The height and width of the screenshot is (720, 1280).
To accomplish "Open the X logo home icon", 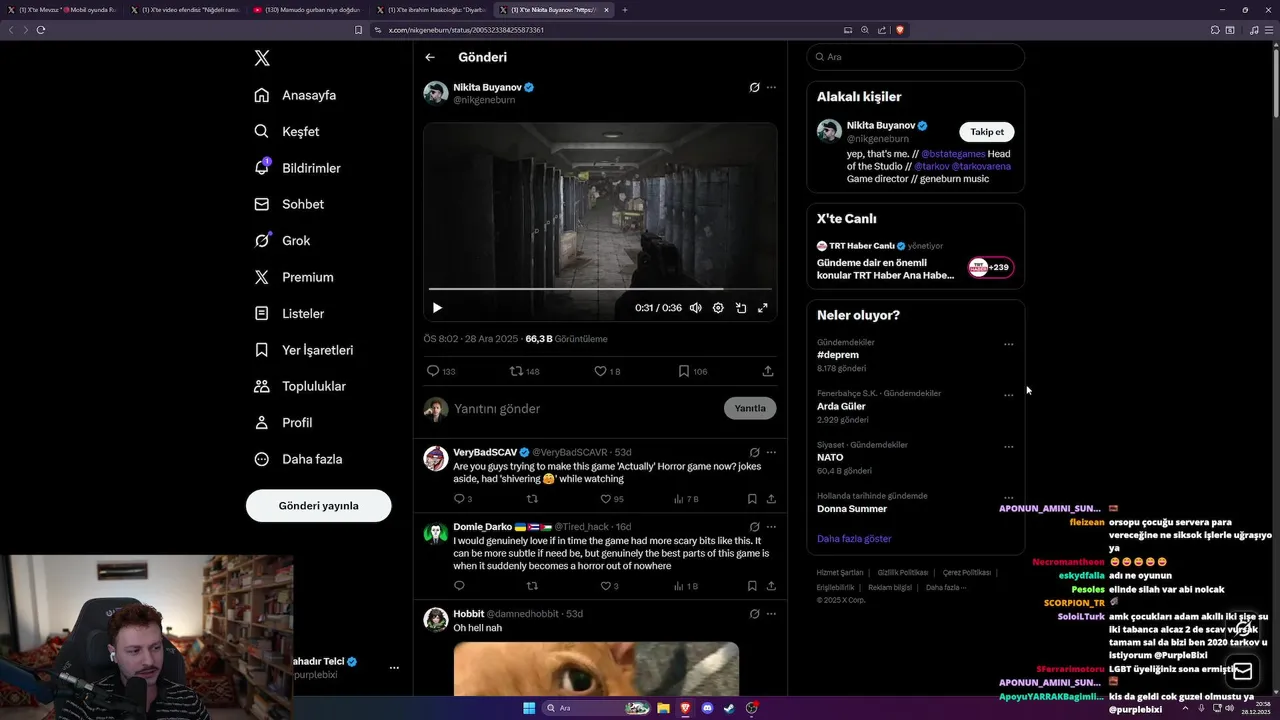I will 262,58.
